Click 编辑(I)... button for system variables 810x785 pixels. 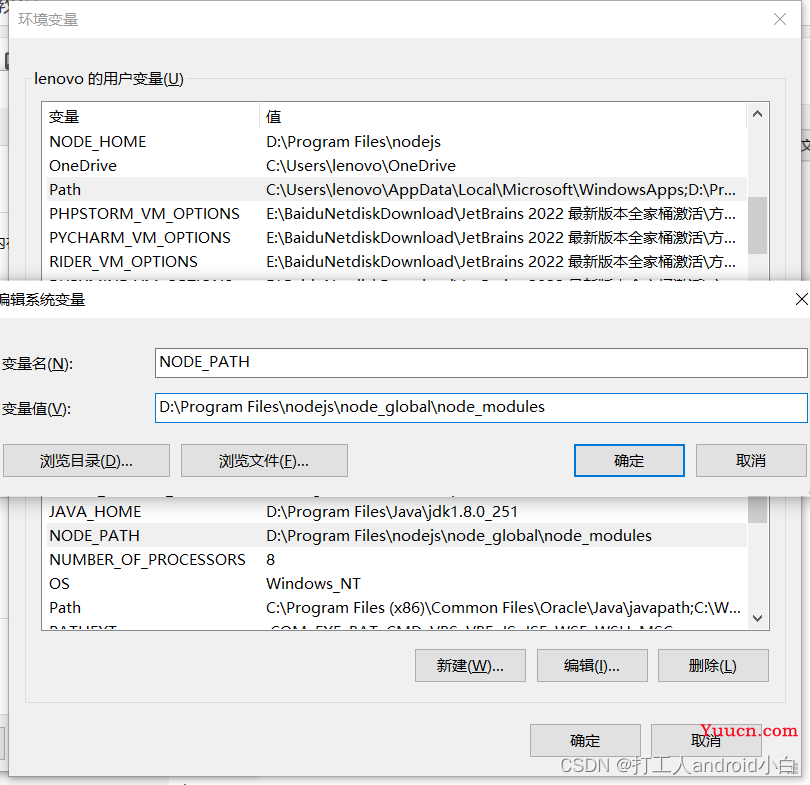click(592, 666)
